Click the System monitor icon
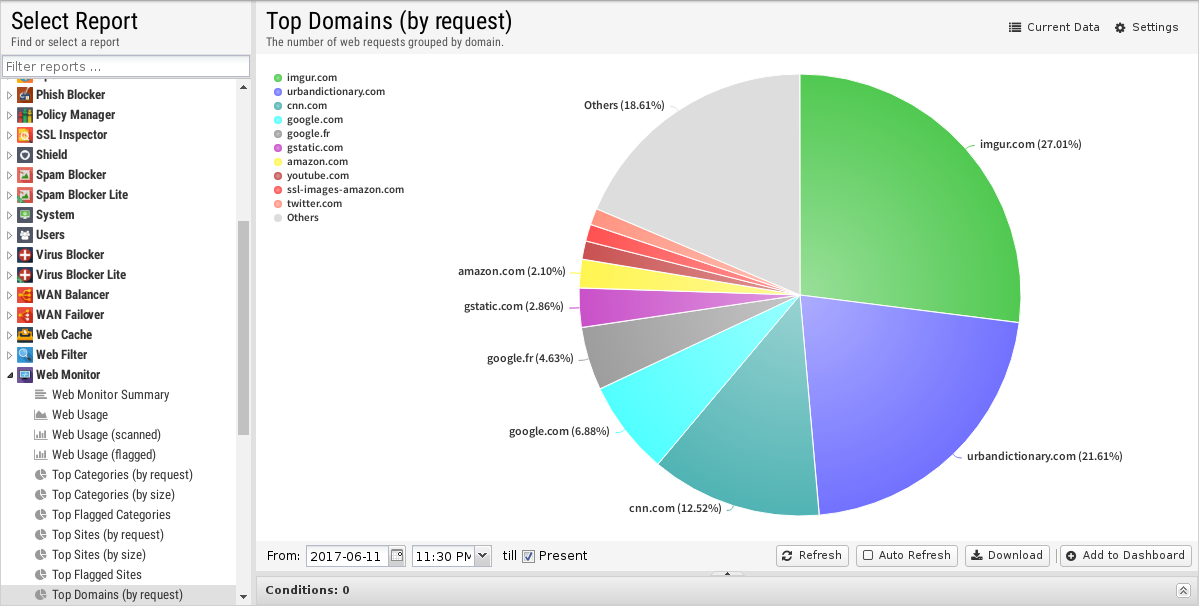Image resolution: width=1199 pixels, height=606 pixels. (x=25, y=215)
